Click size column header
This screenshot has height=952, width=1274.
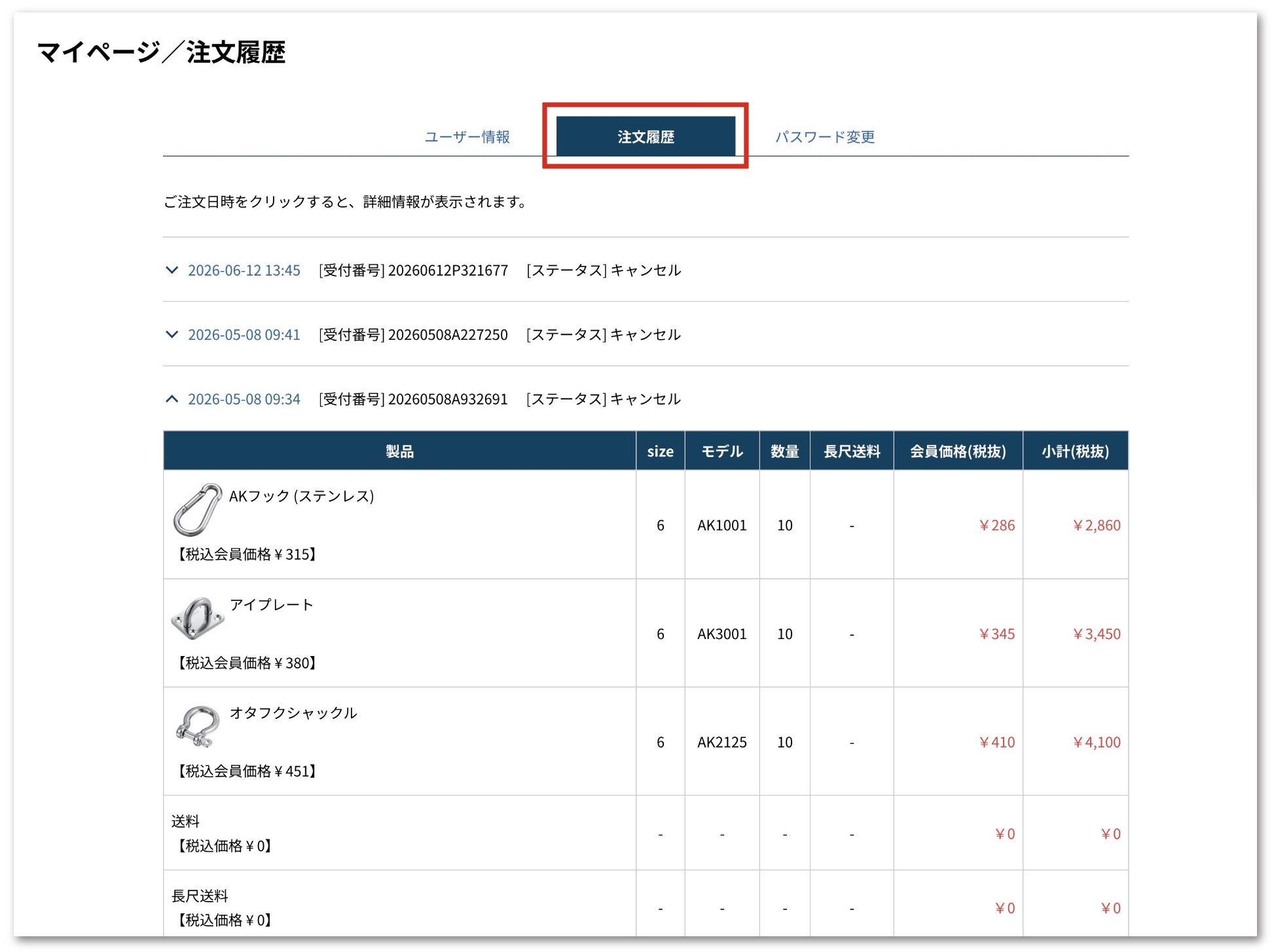[x=661, y=451]
